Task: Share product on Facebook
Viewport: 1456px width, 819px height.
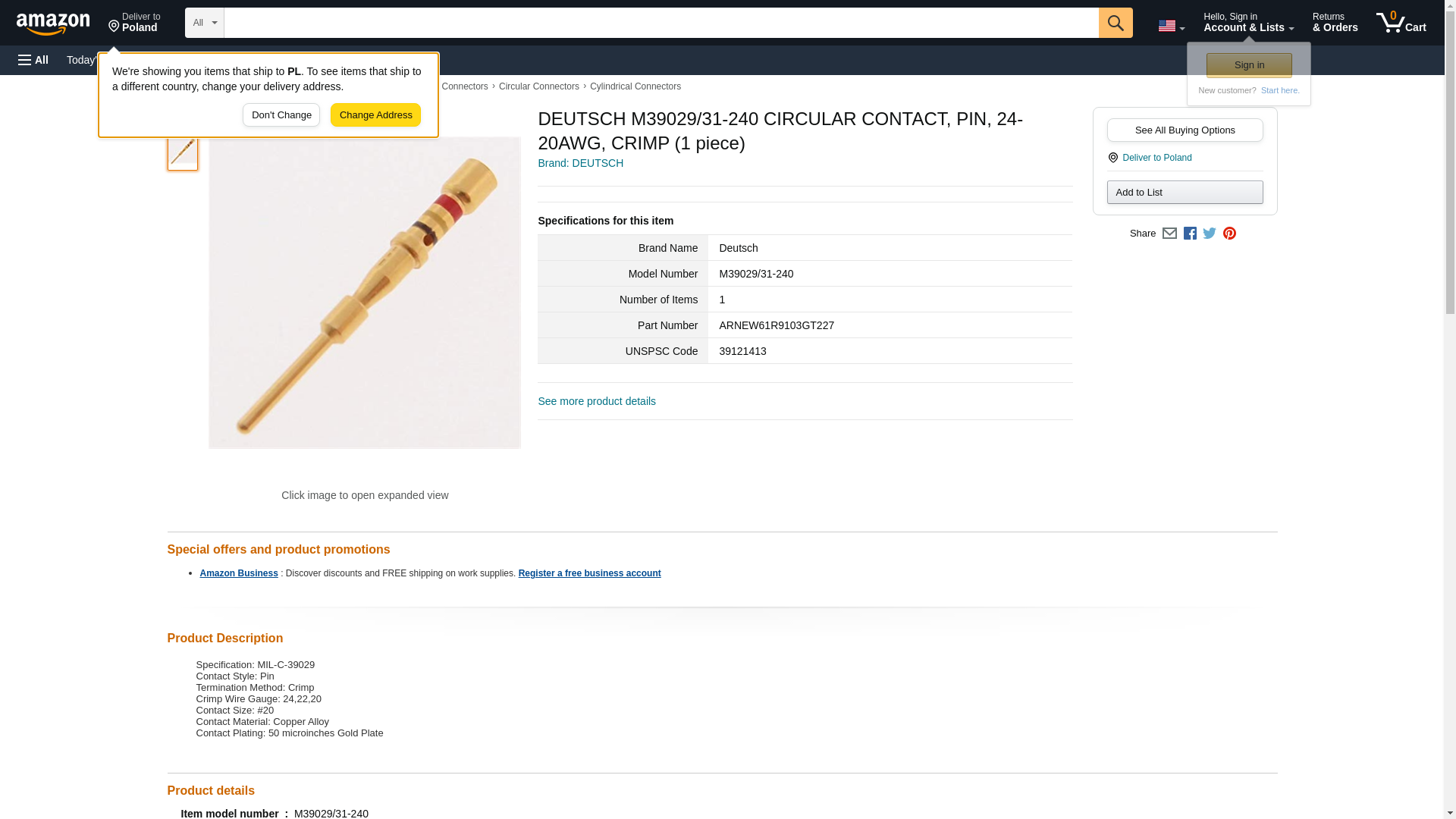Action: click(x=1190, y=234)
